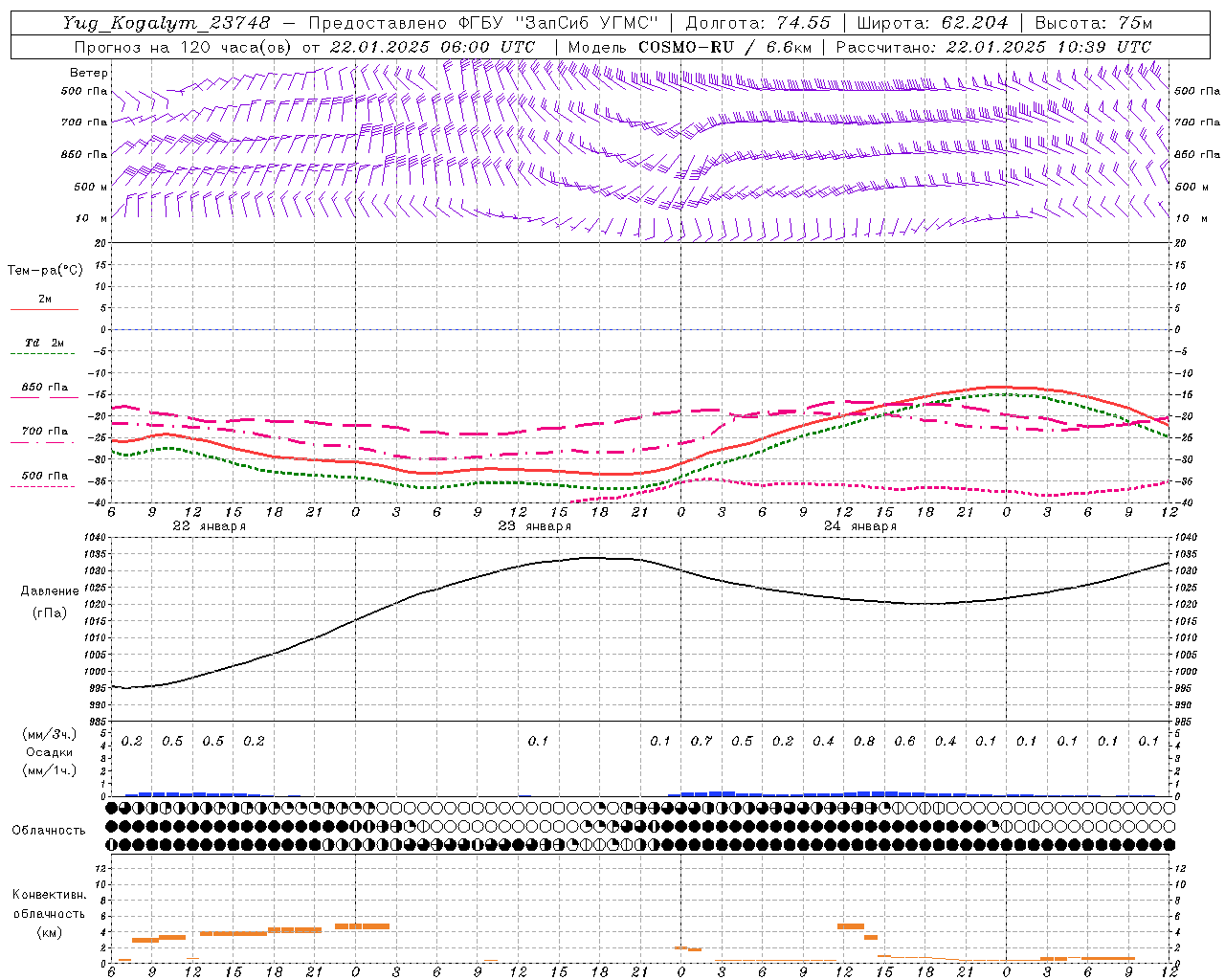Click 700 гПа in the temperature legend

pos(45,432)
